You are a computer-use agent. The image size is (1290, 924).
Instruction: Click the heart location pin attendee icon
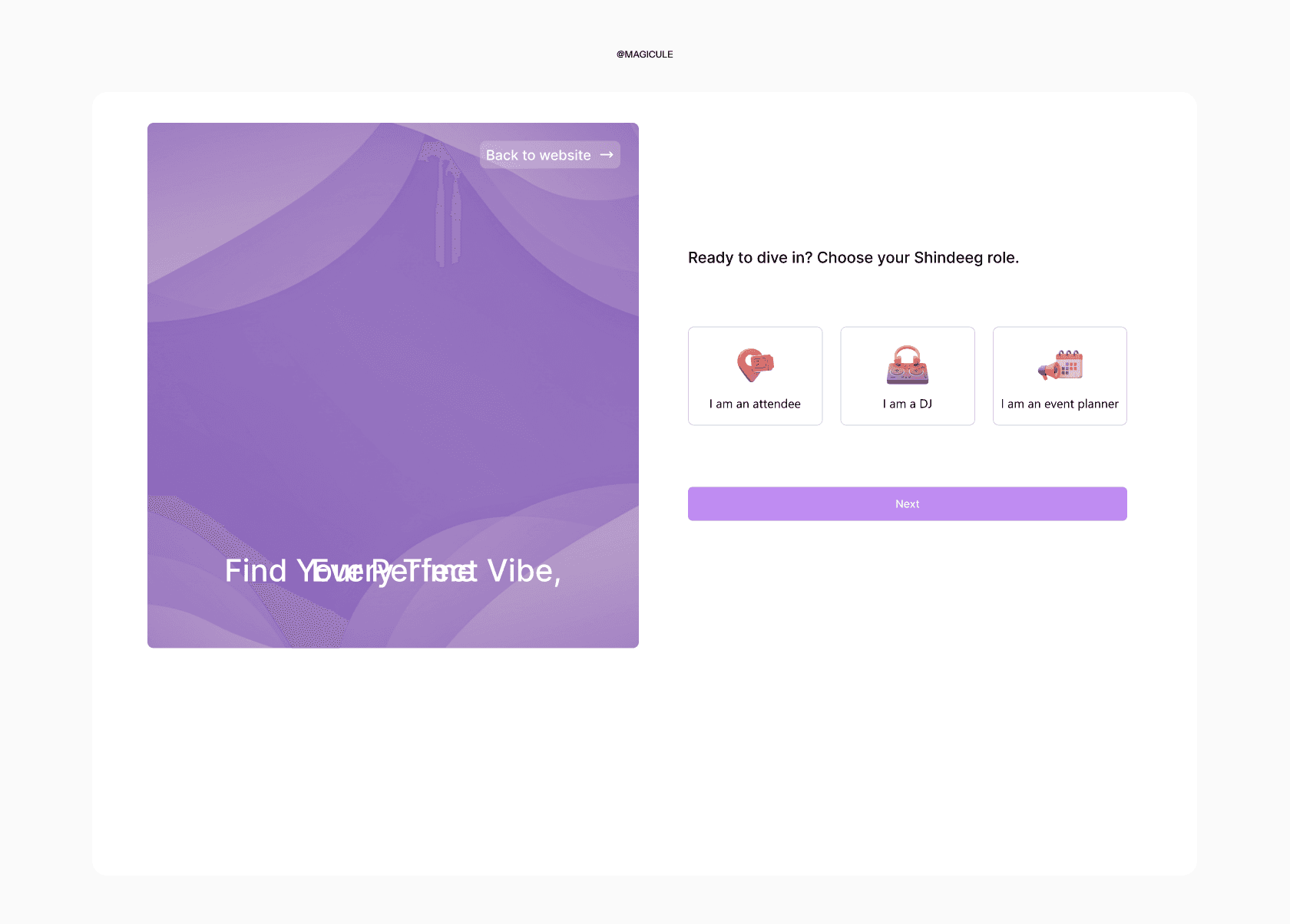point(756,365)
